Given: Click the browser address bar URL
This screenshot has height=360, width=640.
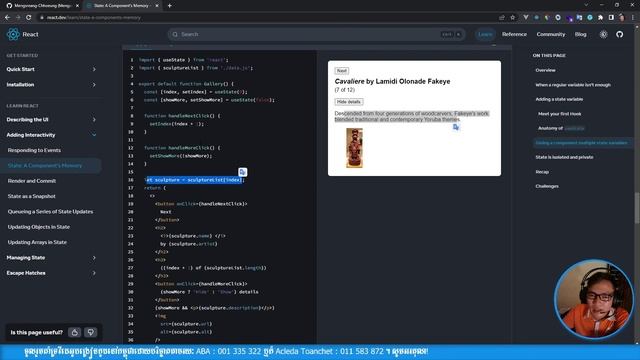Looking at the screenshot, I should [x=93, y=18].
